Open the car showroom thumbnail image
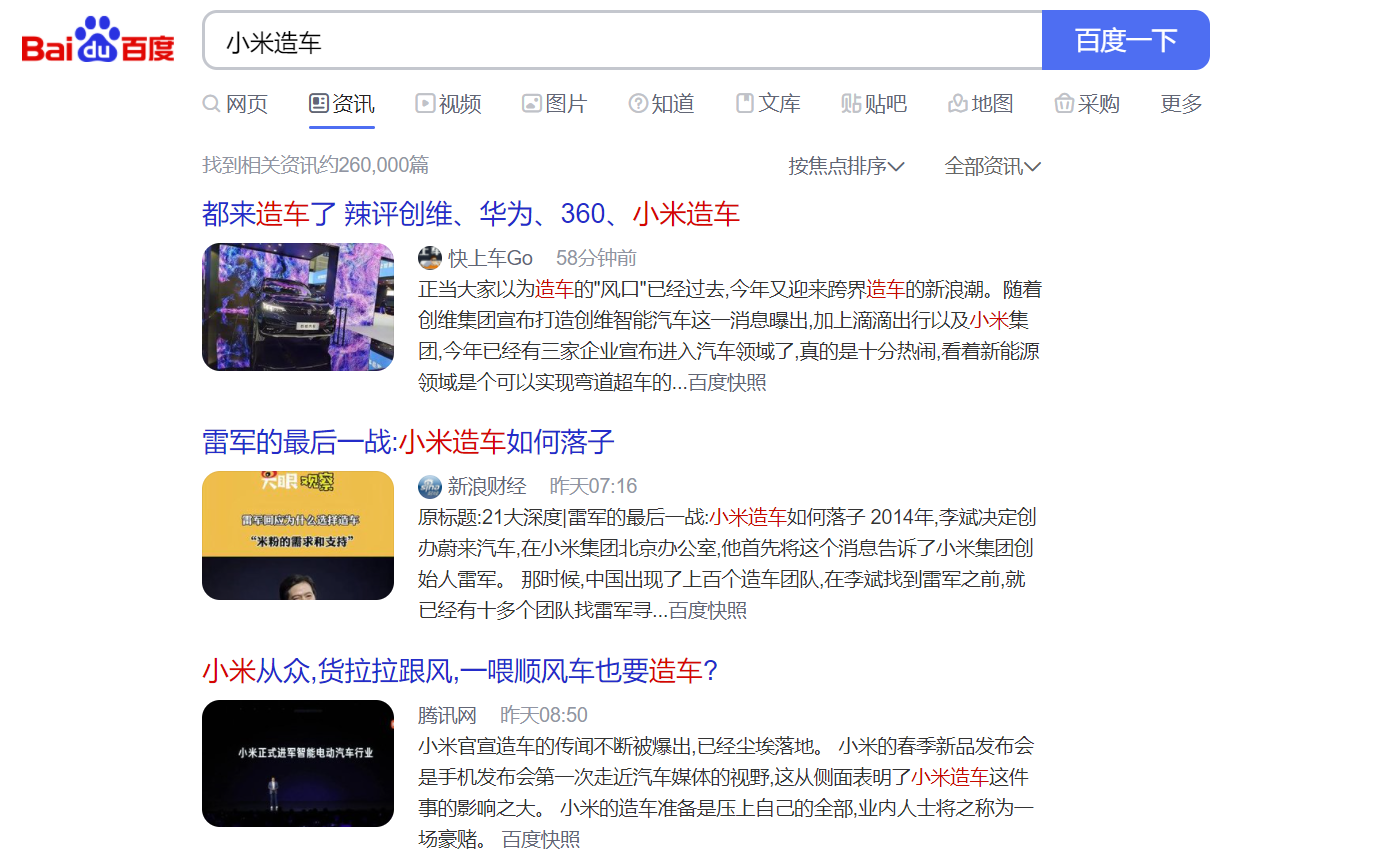Image resolution: width=1381 pixels, height=857 pixels. click(x=298, y=307)
